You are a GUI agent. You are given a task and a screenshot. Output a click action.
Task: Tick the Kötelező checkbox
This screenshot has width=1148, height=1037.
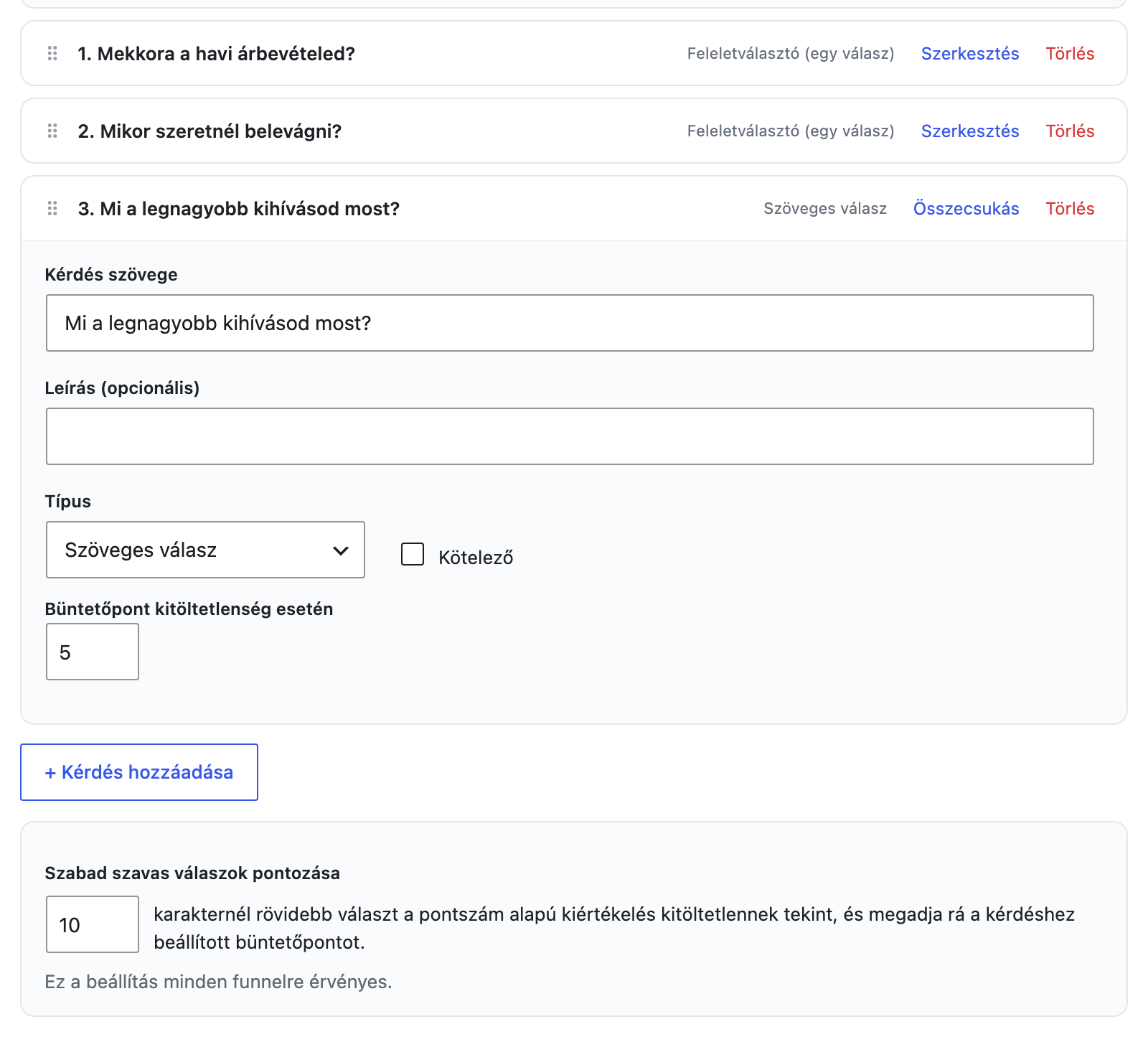pos(413,554)
